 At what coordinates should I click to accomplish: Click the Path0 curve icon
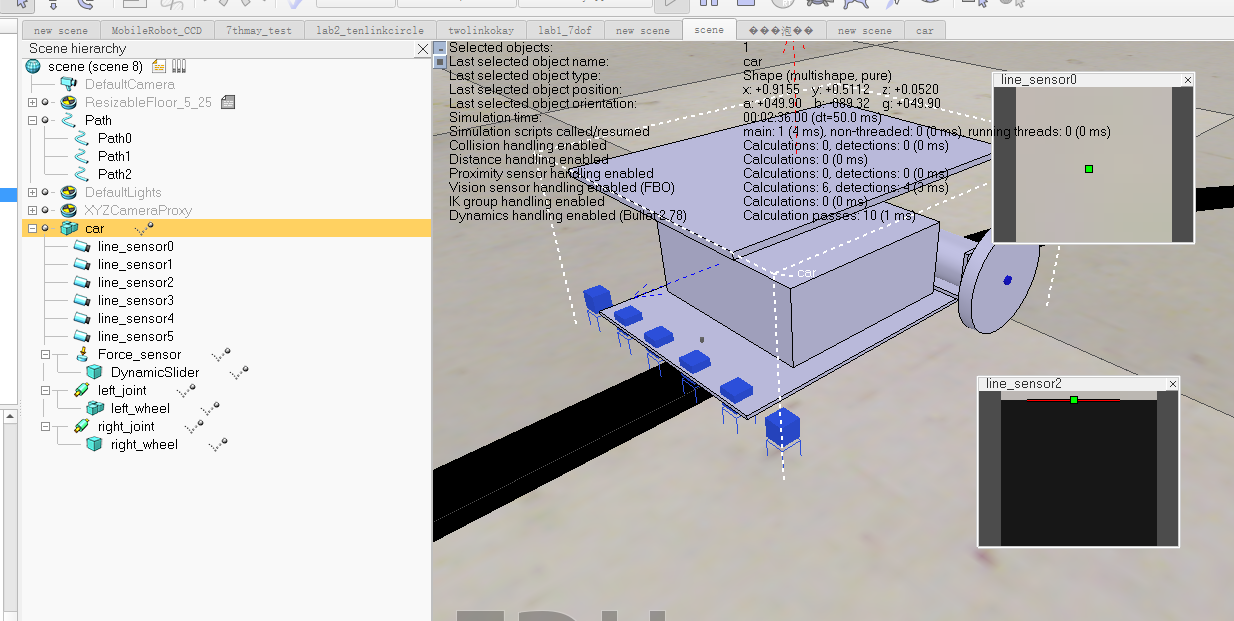(x=82, y=139)
